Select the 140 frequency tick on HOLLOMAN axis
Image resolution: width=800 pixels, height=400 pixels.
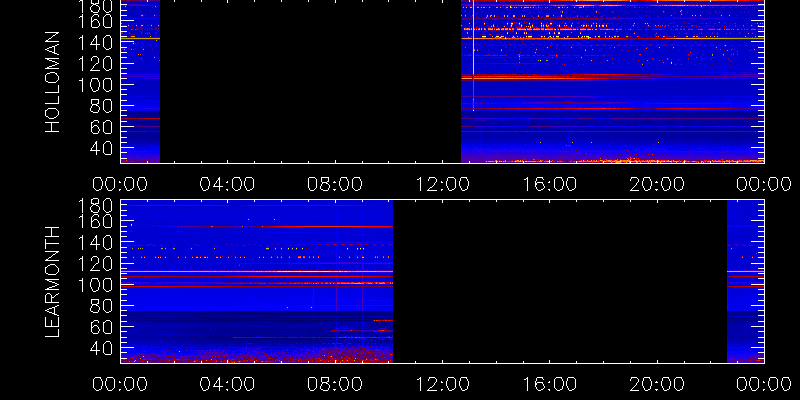(x=96, y=43)
